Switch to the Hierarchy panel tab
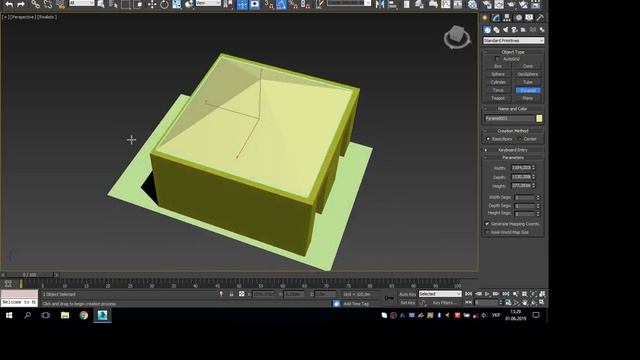640x360 pixels. click(507, 18)
